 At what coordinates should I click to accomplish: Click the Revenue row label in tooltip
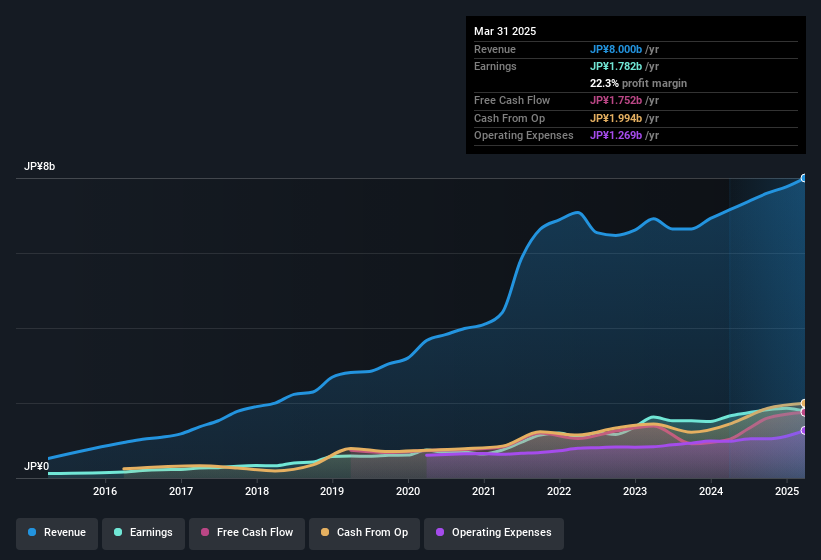(495, 49)
